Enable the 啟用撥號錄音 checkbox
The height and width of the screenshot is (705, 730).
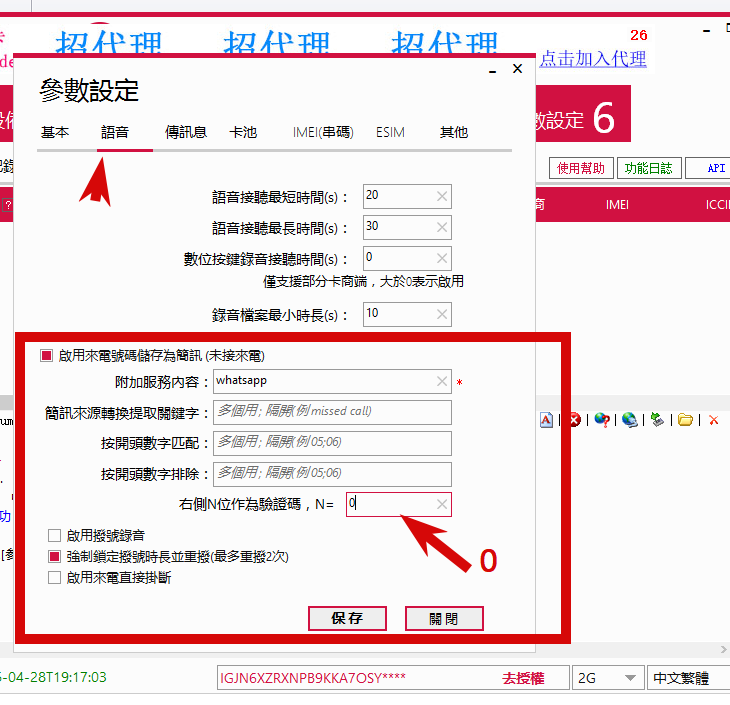coord(54,536)
